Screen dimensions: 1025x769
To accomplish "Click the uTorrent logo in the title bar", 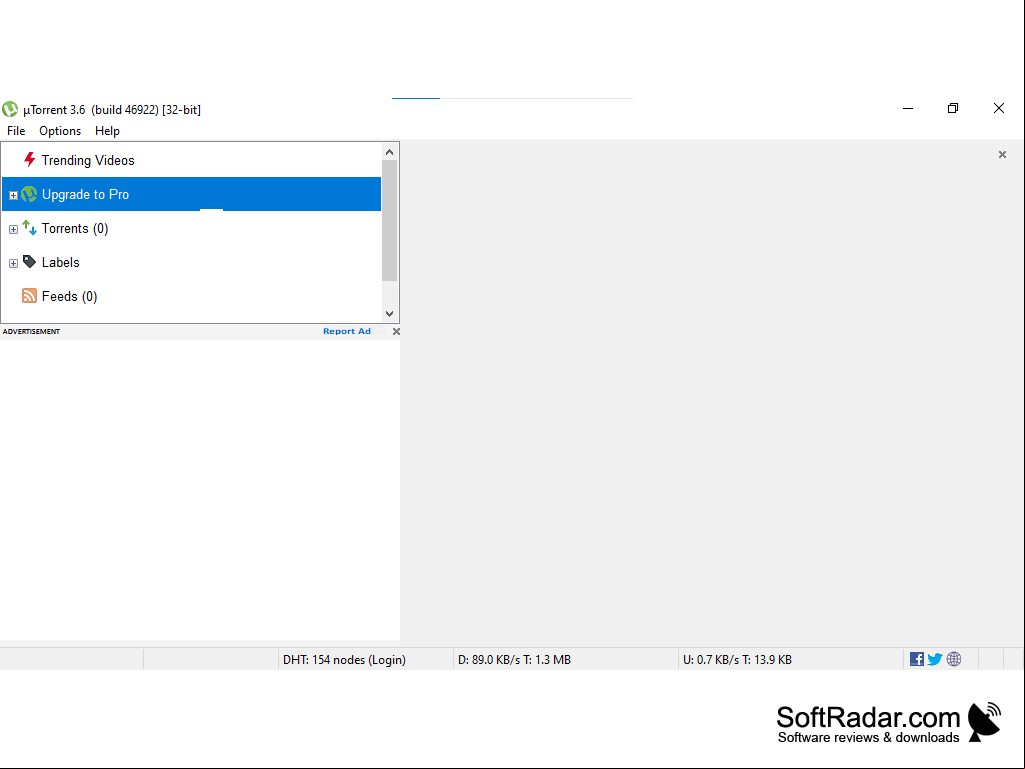I will coord(10,109).
